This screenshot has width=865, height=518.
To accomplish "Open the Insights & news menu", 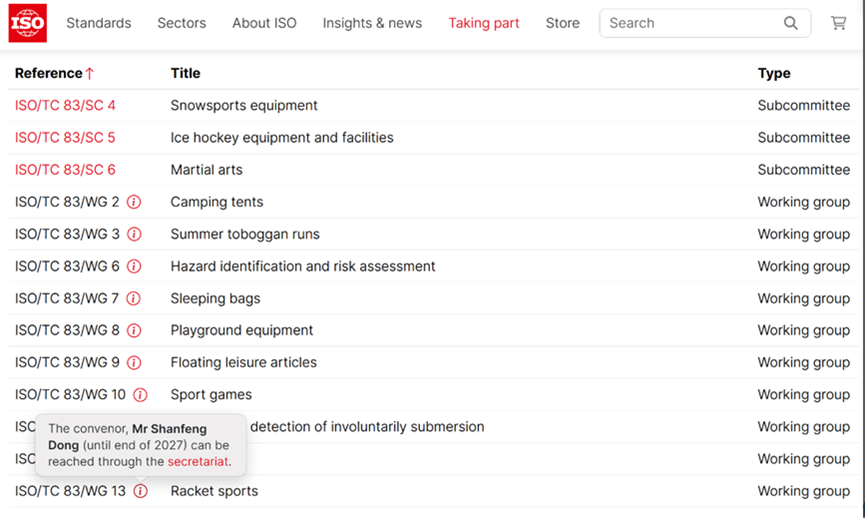I will click(x=372, y=23).
